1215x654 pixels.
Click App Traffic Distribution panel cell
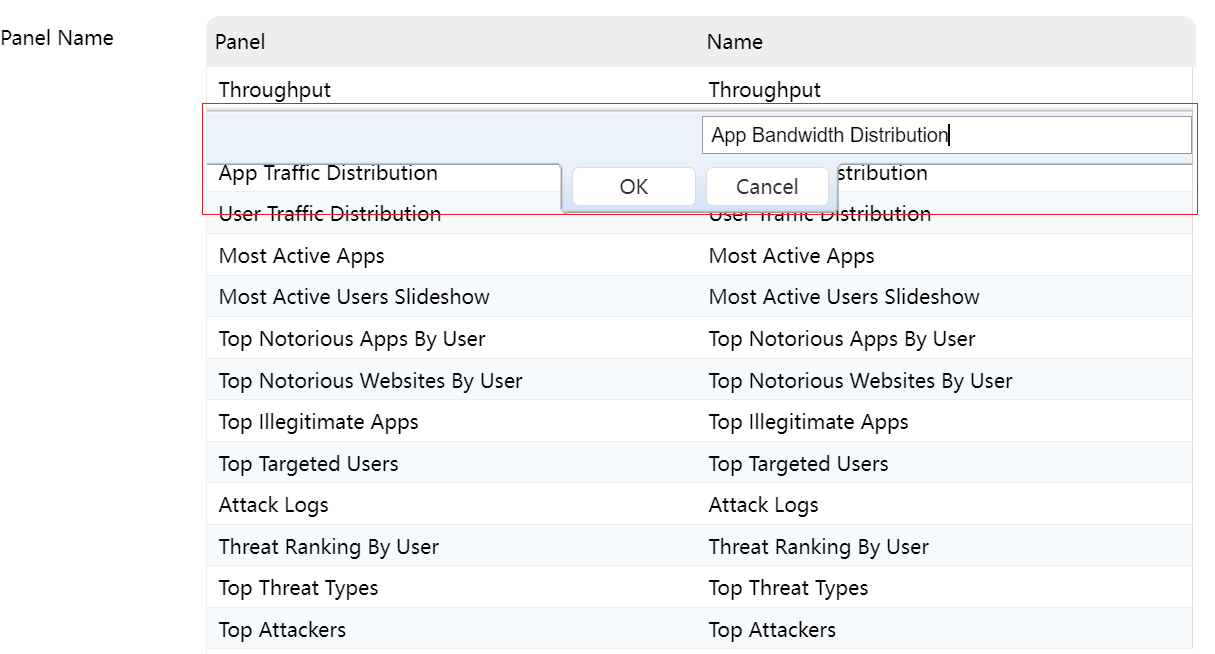click(x=328, y=174)
